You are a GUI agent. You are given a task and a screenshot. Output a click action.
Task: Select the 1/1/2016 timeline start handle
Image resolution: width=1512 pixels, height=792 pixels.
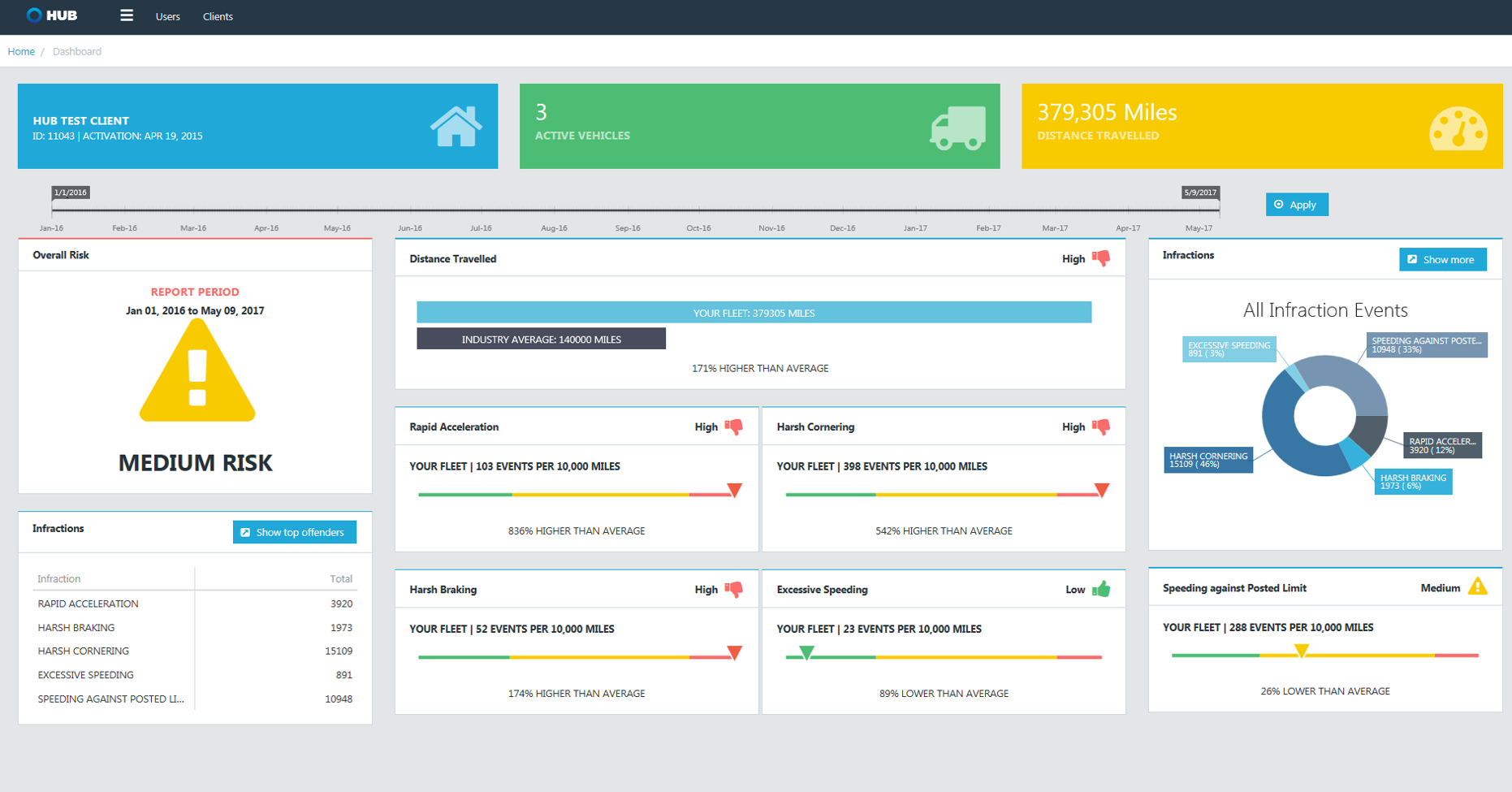70,193
